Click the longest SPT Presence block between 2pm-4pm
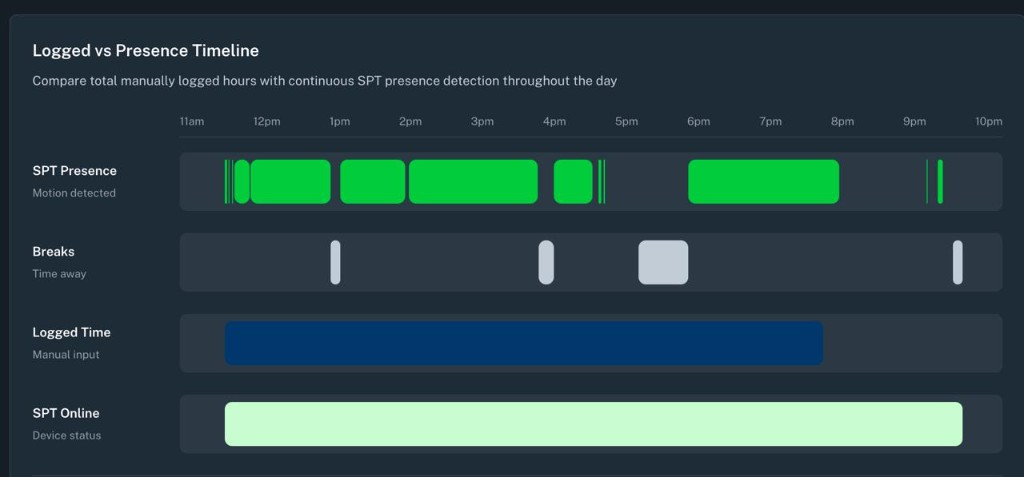 coord(473,182)
